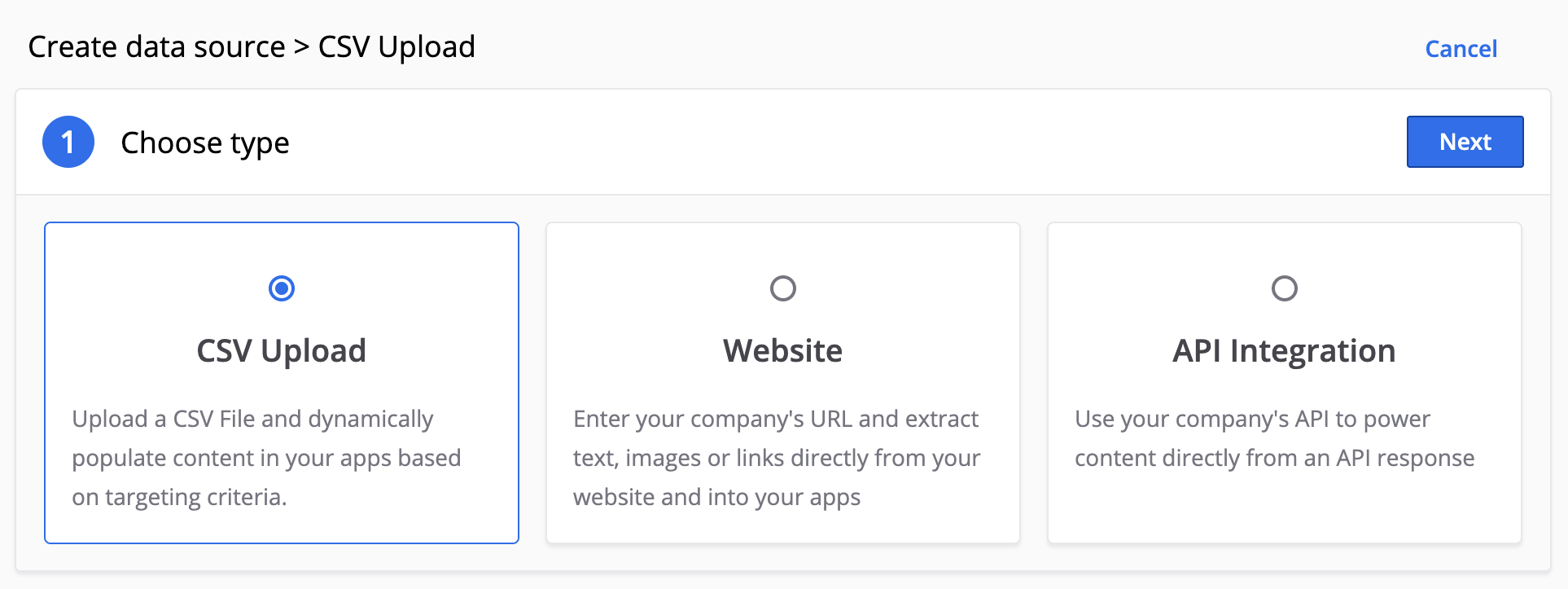This screenshot has height=589, width=1568.
Task: Choose API Integration as the data source type
Action: pos(1284,288)
